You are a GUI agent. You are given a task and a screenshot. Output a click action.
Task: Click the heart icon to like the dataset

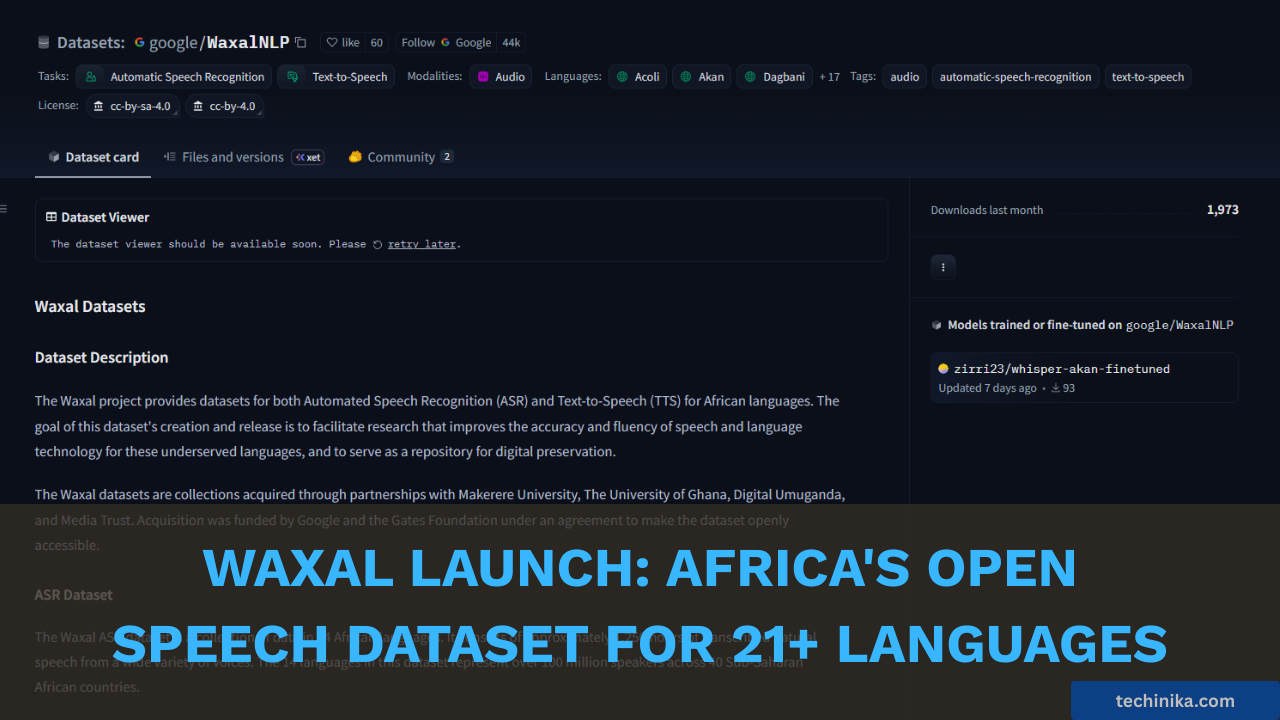[331, 42]
